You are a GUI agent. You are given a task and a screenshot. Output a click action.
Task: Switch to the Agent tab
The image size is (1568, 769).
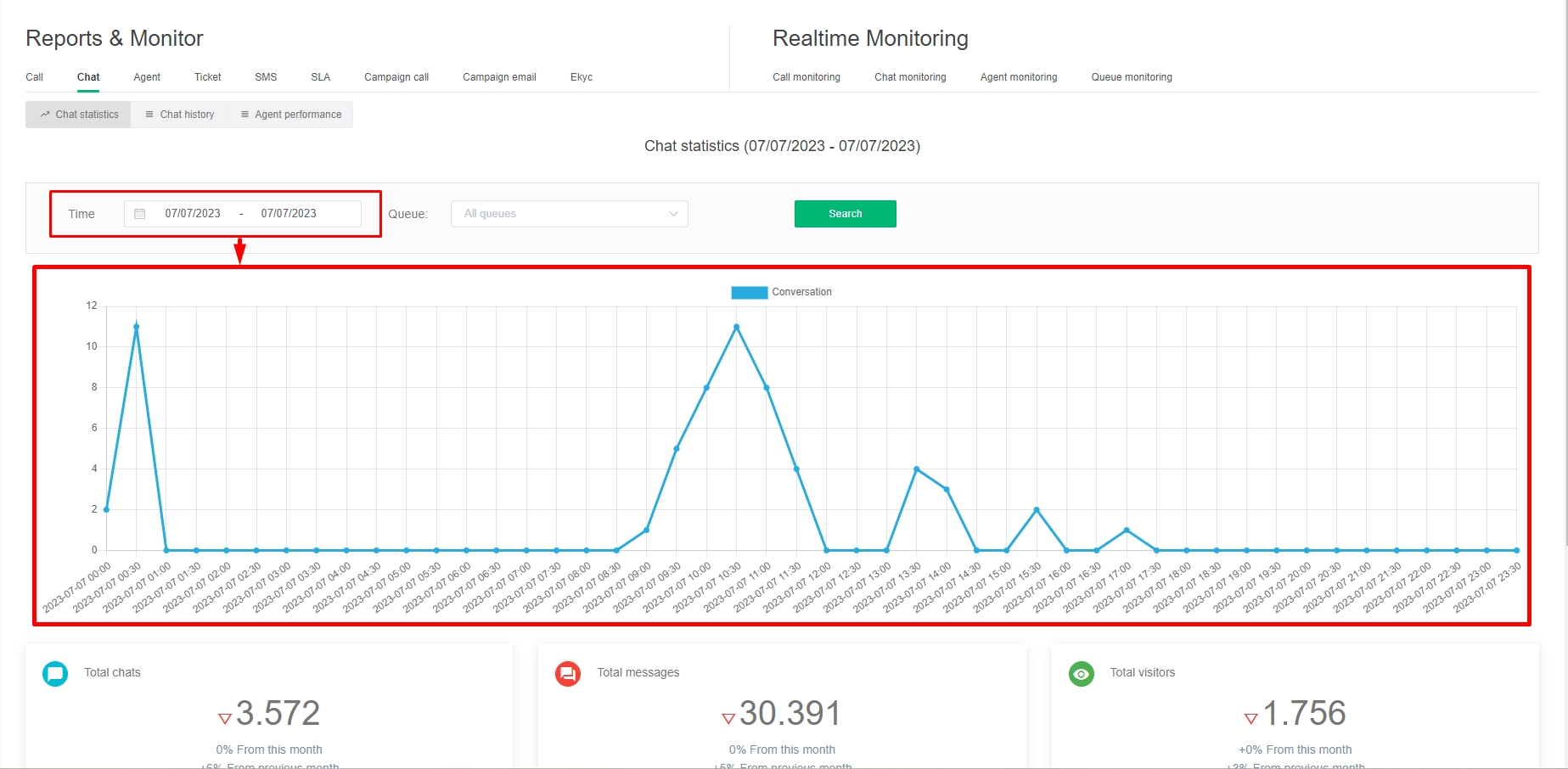click(147, 77)
